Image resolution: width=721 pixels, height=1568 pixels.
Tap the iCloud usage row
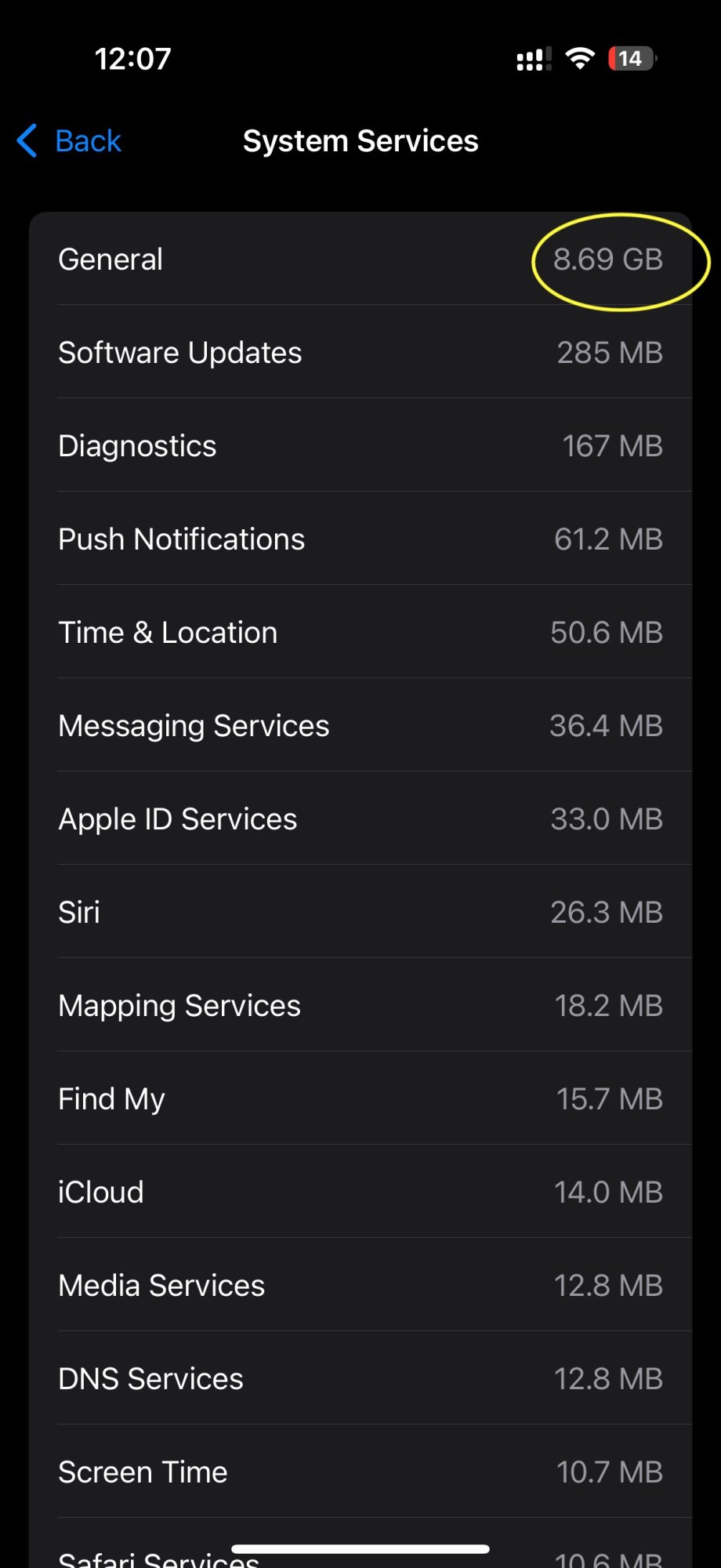click(x=360, y=1192)
